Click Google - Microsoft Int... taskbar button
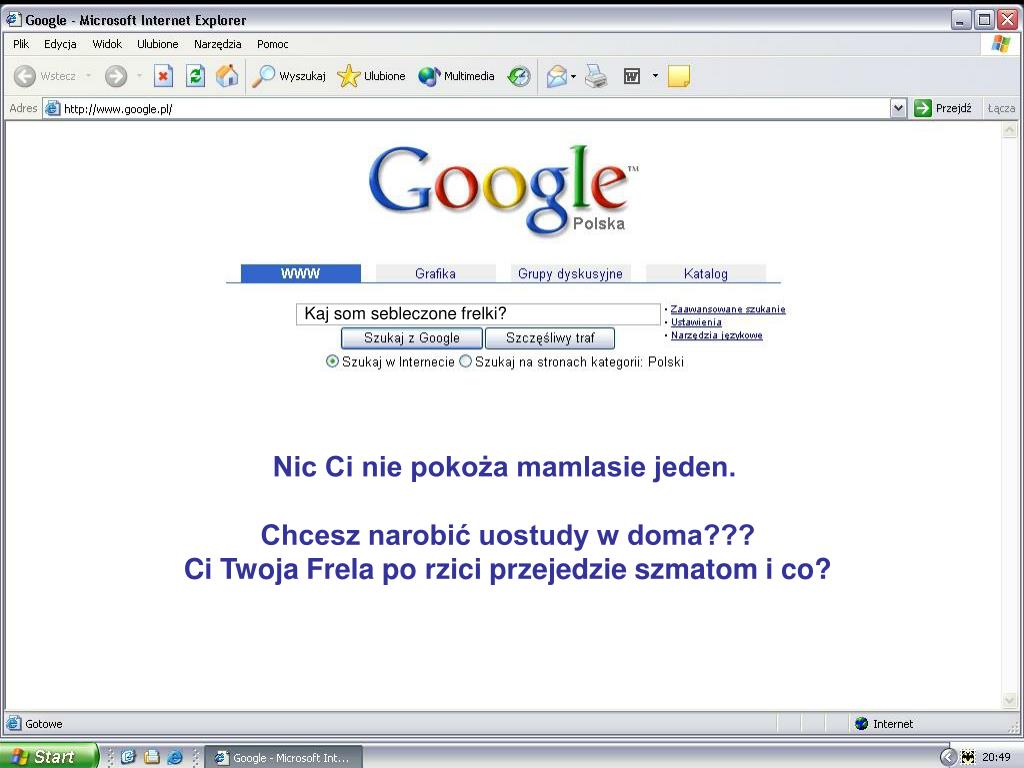 click(x=283, y=758)
